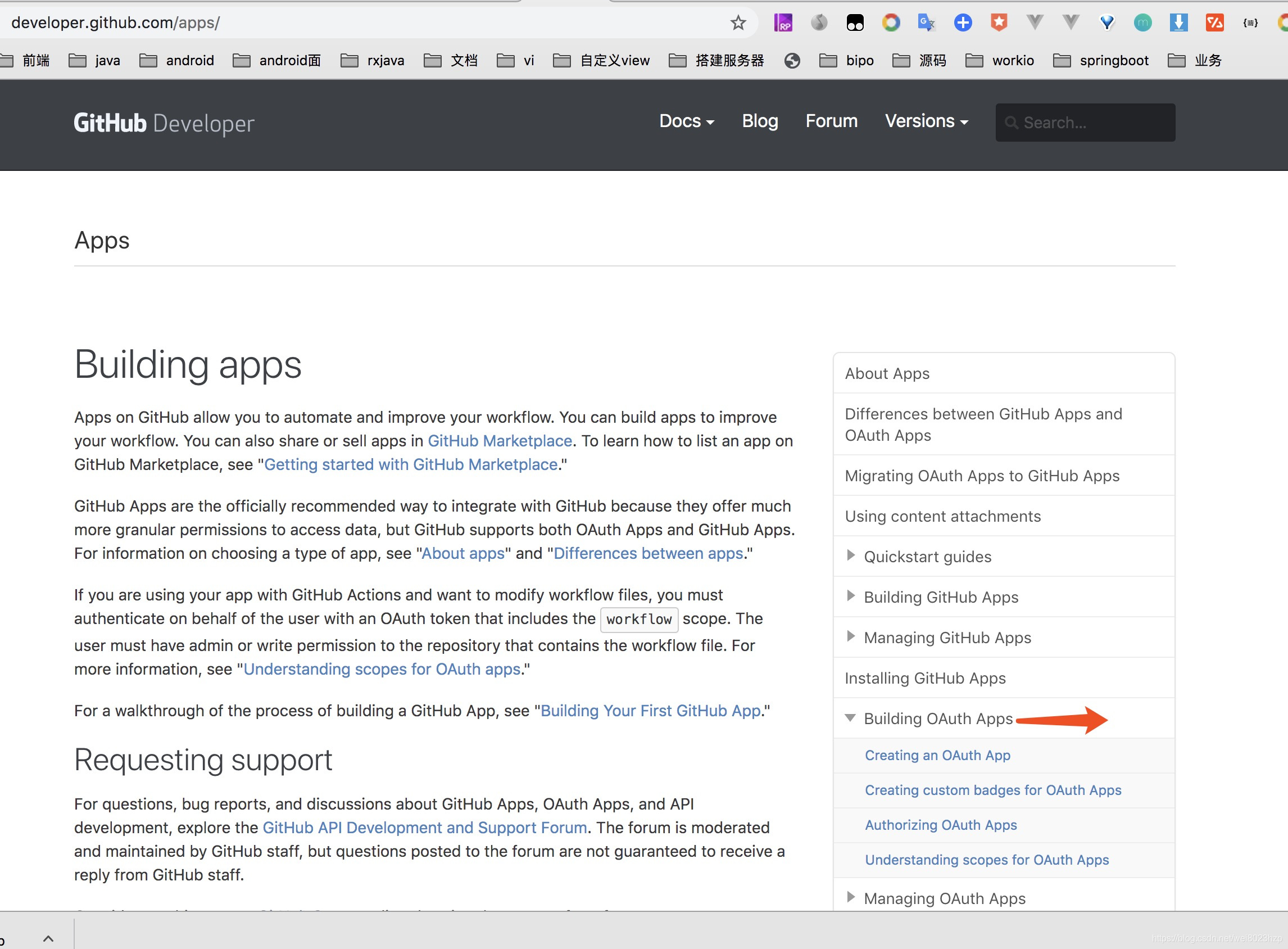1288x949 pixels.
Task: Expand the Managing OAuth Apps section
Action: tap(851, 897)
